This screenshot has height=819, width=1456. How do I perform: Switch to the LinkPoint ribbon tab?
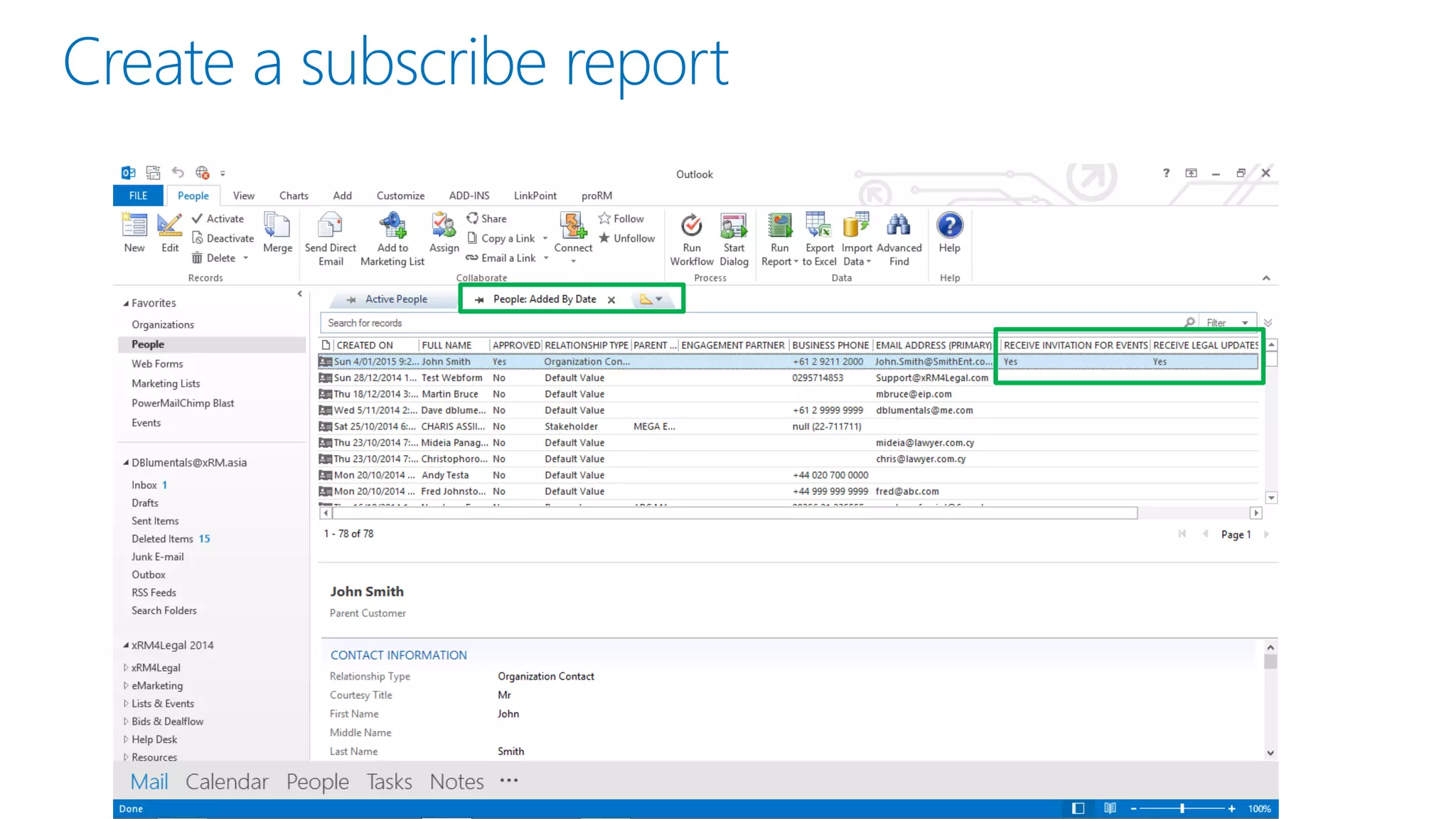pyautogui.click(x=535, y=196)
